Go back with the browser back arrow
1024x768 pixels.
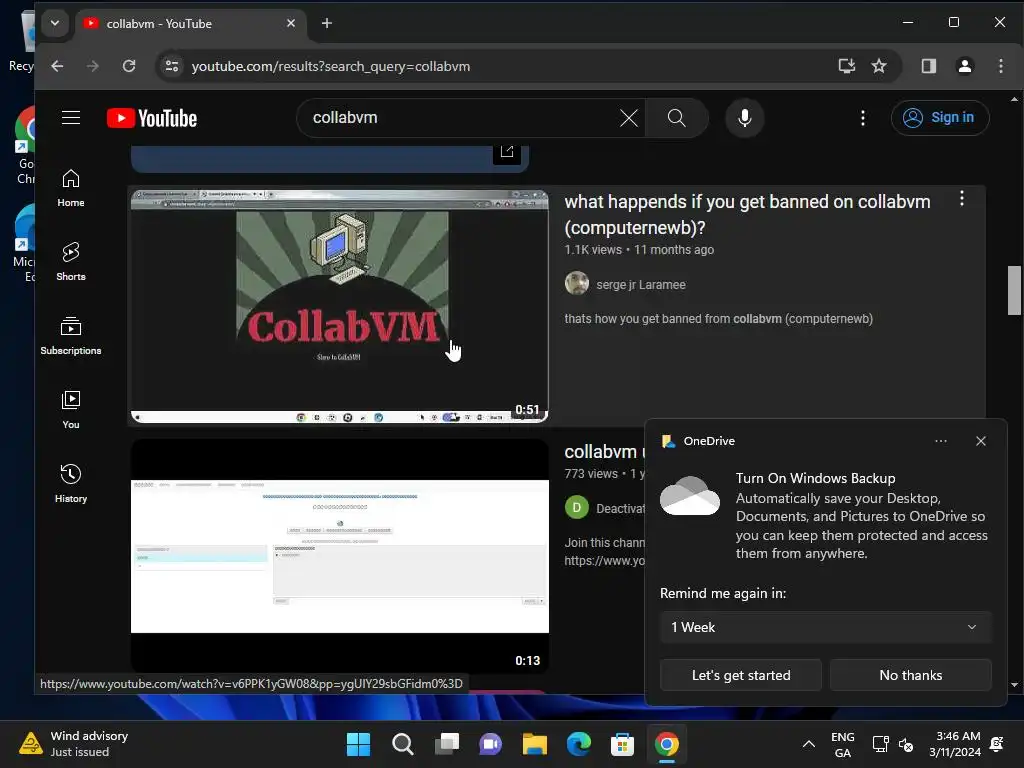[57, 66]
